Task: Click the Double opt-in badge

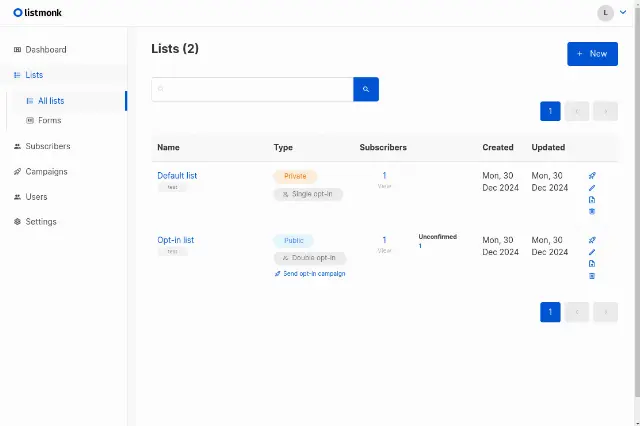Action: coord(310,258)
